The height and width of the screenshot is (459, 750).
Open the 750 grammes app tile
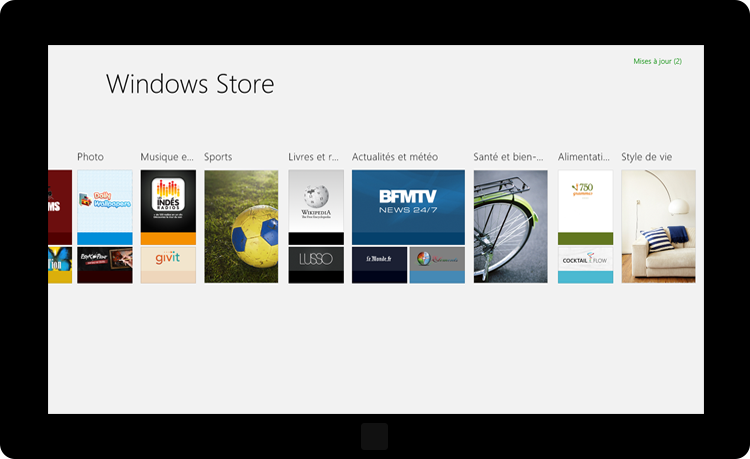click(585, 207)
